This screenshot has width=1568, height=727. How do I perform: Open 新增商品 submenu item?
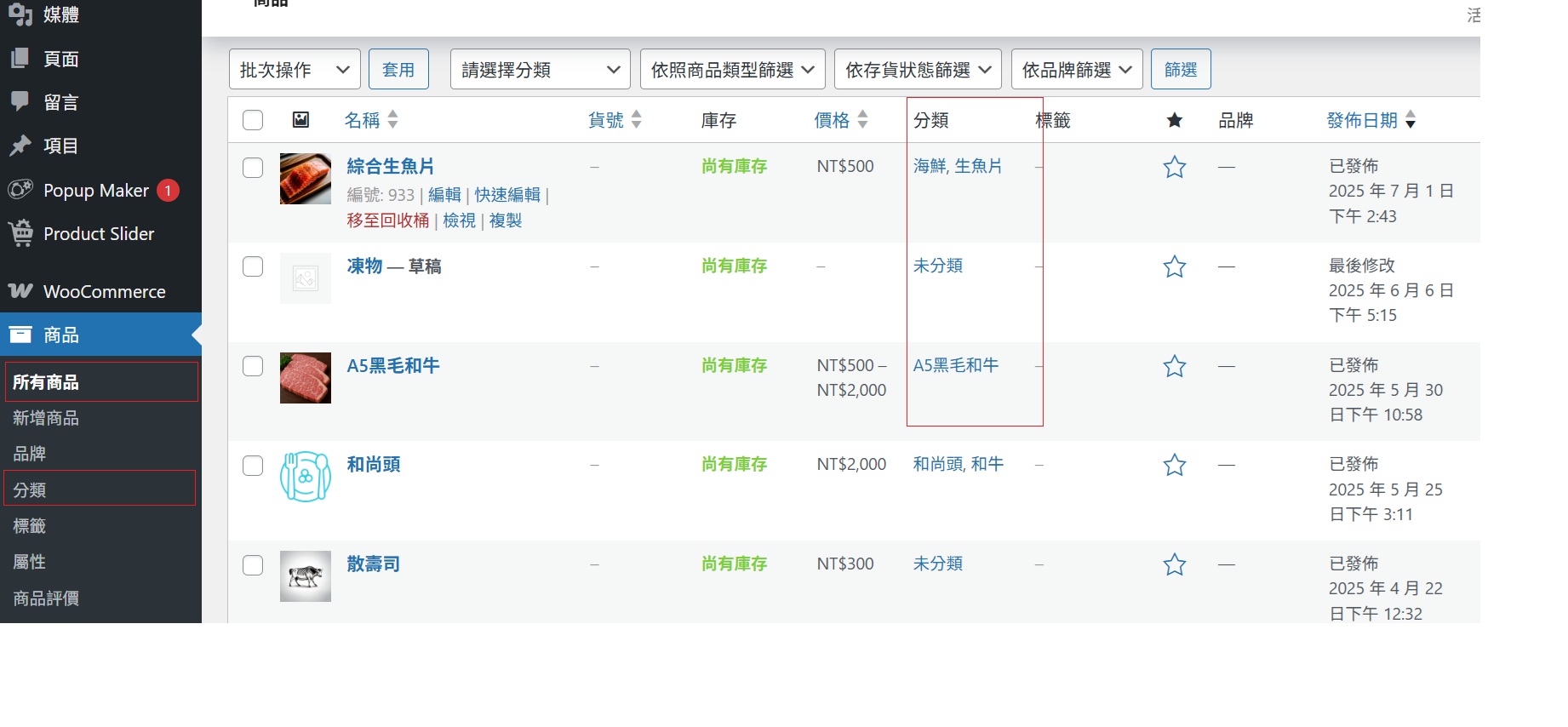[46, 418]
